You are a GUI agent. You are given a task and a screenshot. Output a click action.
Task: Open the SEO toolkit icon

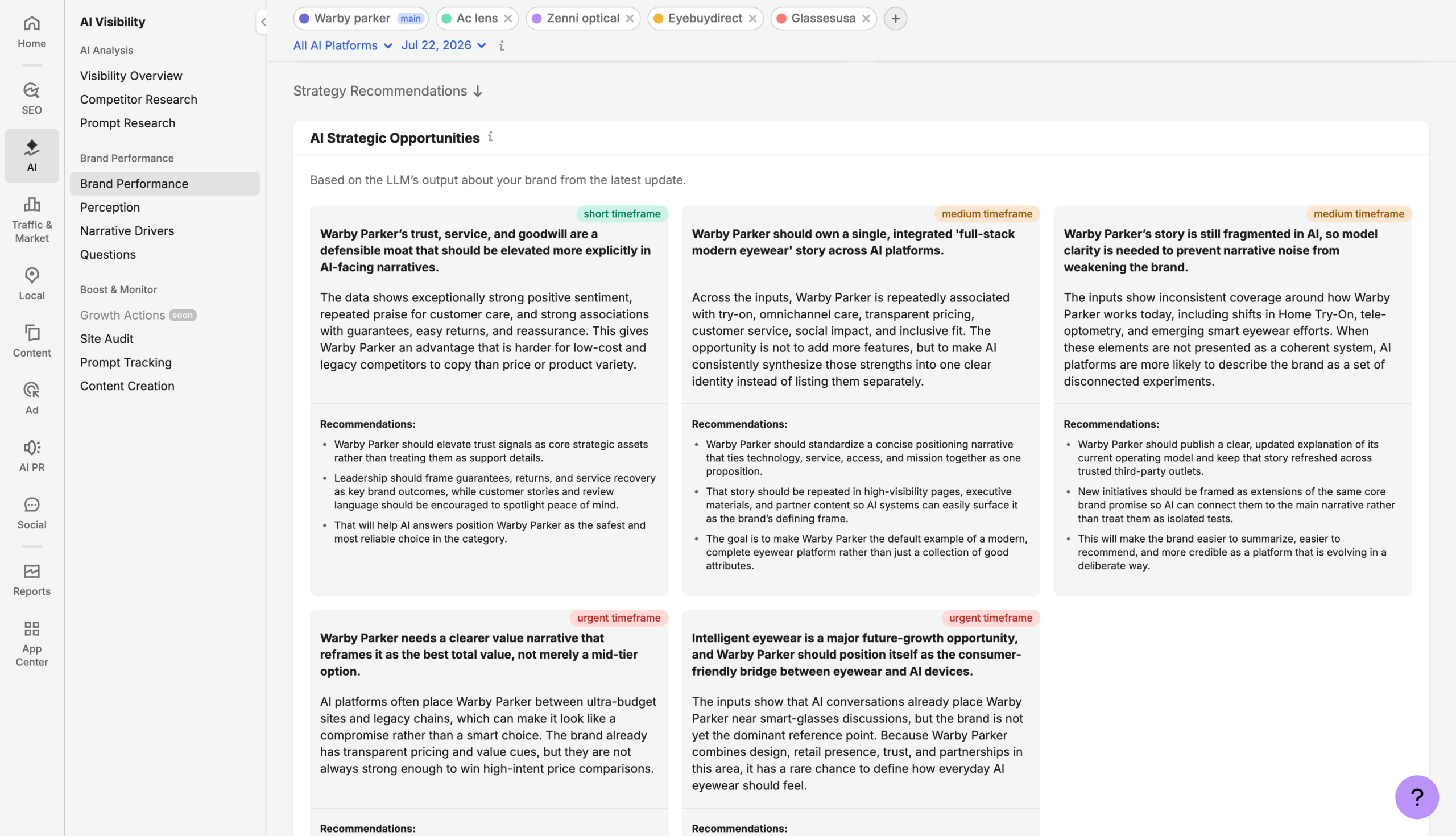[x=32, y=90]
